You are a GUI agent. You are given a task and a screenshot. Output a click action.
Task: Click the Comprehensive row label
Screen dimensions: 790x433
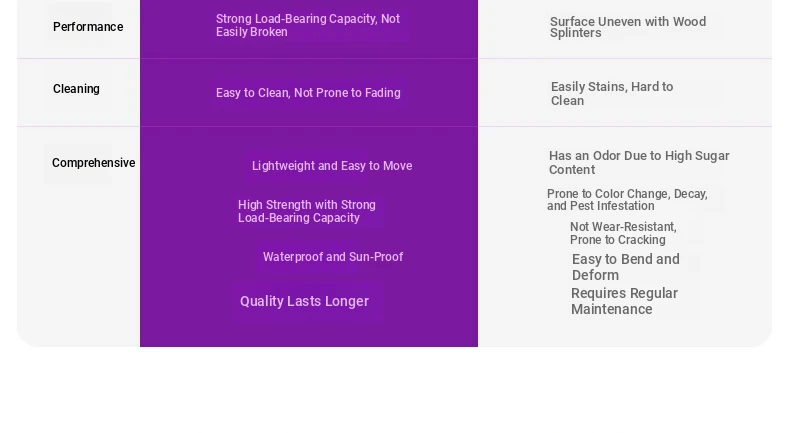coord(93,163)
